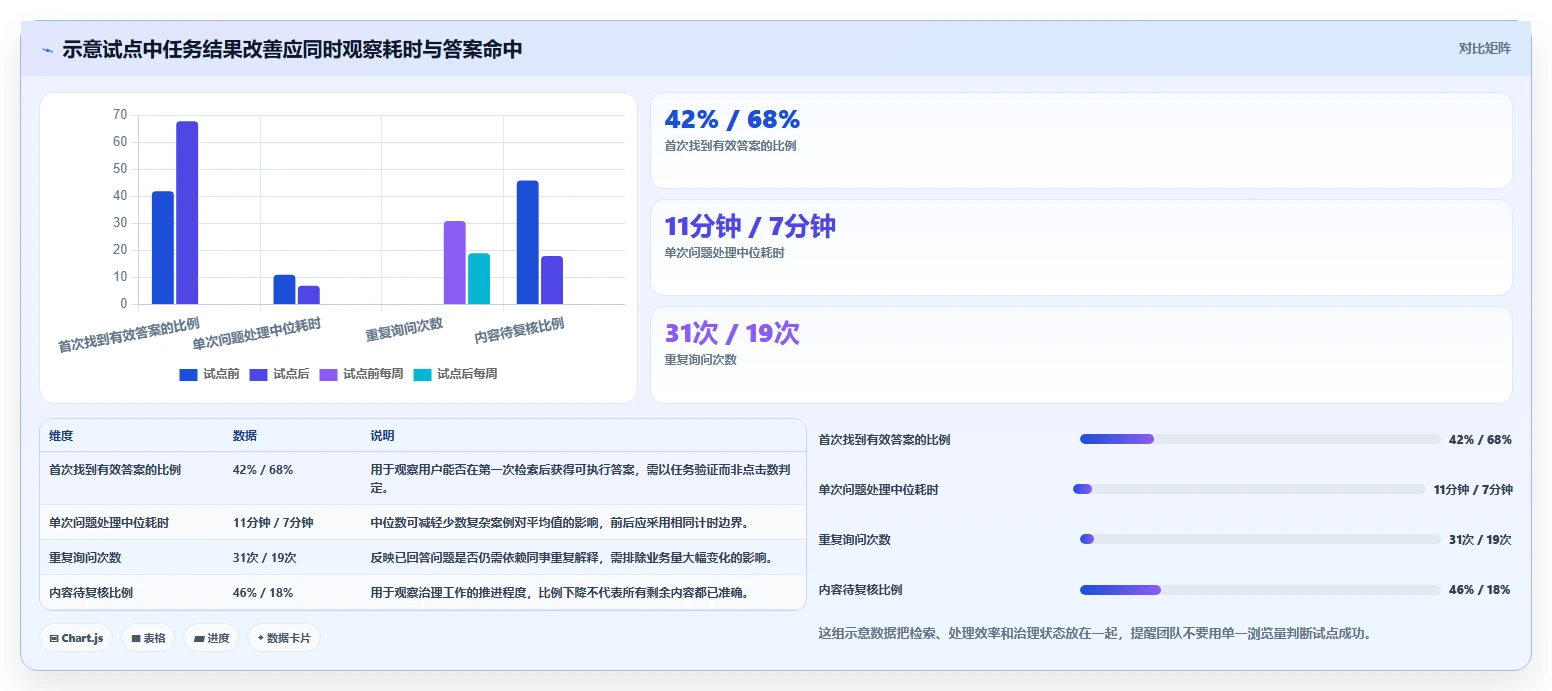The width and height of the screenshot is (1552, 691).
Task: Open the 对比矩阵 label in the header
Action: point(1484,48)
